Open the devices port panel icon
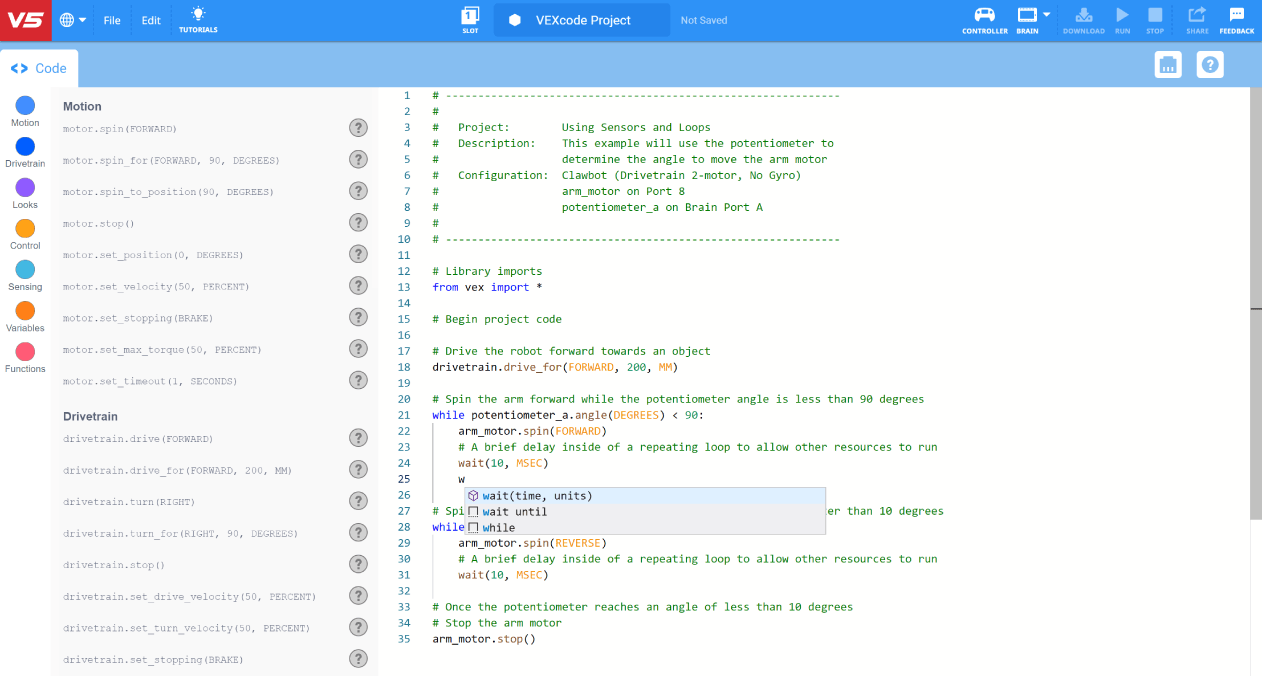The width and height of the screenshot is (1262, 676). click(x=1168, y=65)
